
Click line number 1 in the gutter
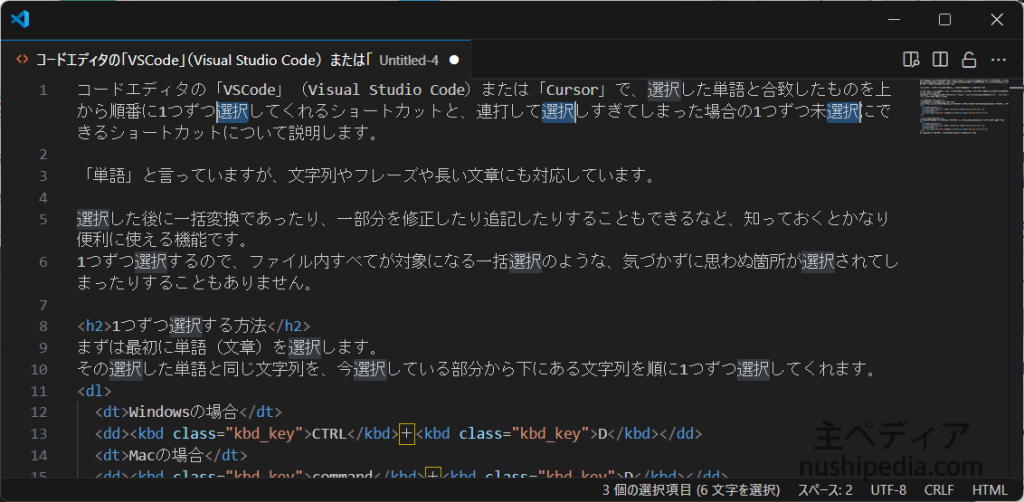point(43,90)
